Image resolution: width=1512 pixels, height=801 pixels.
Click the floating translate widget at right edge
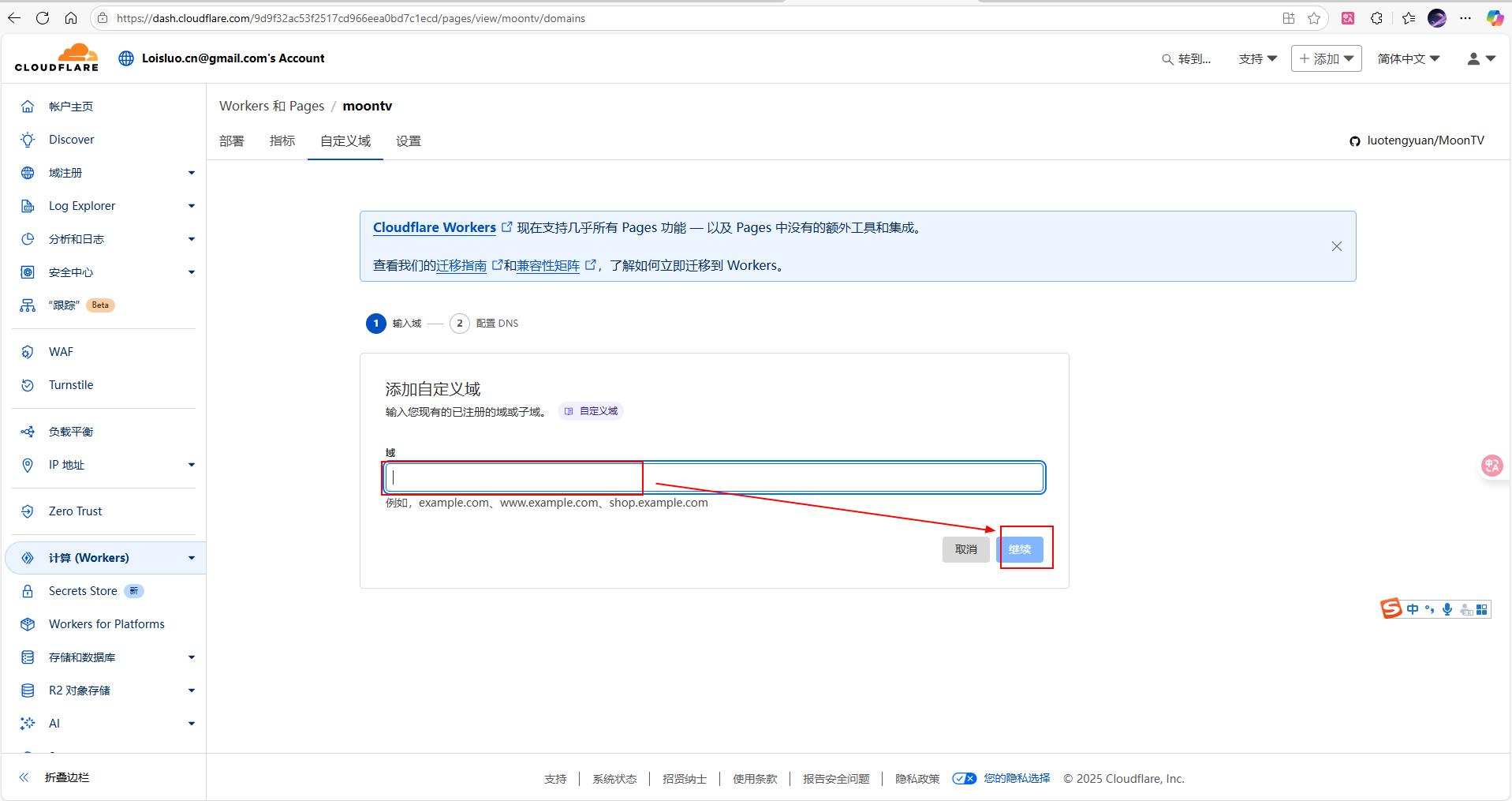point(1491,466)
